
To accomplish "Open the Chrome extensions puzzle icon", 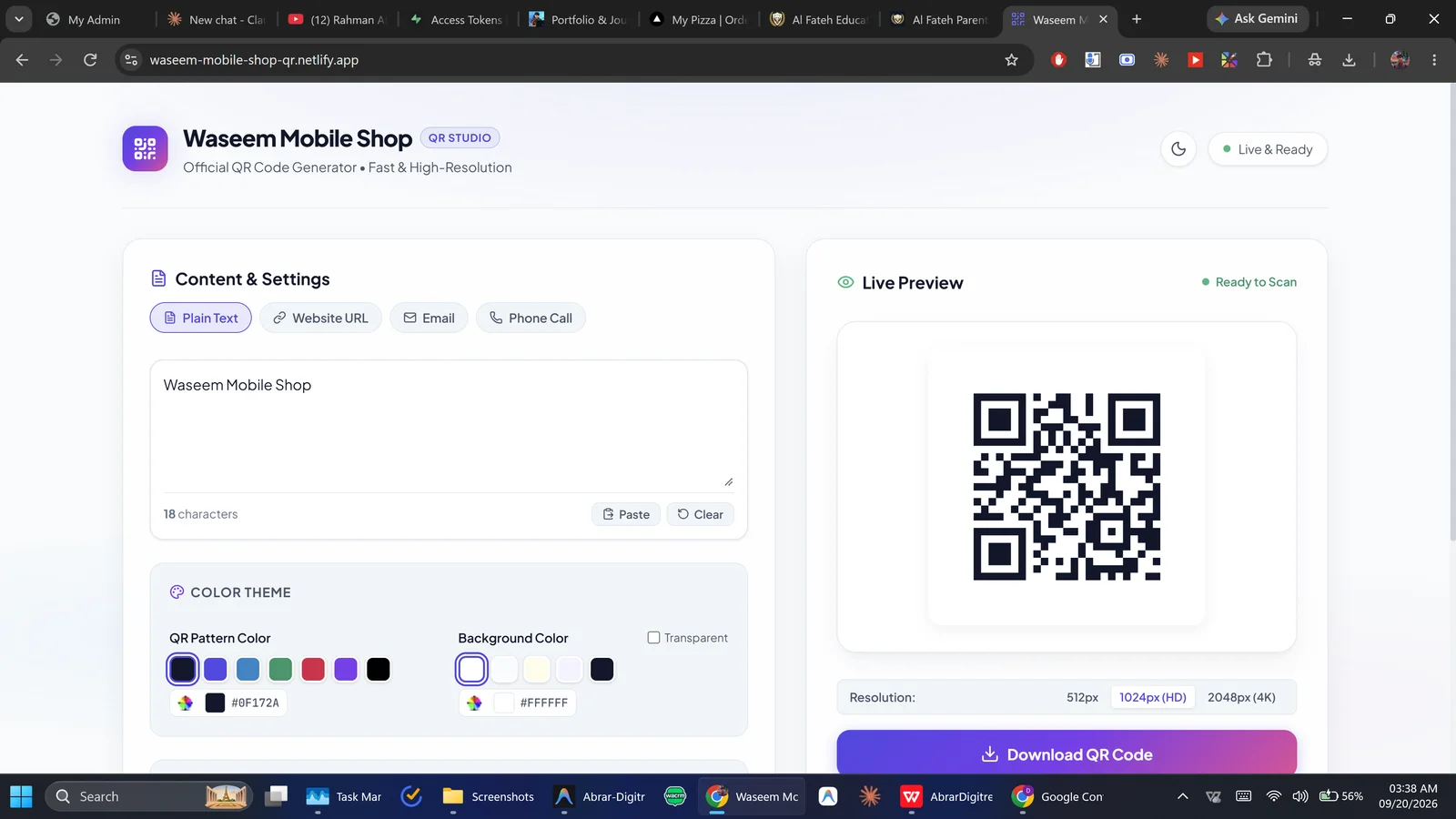I will pos(1264,60).
